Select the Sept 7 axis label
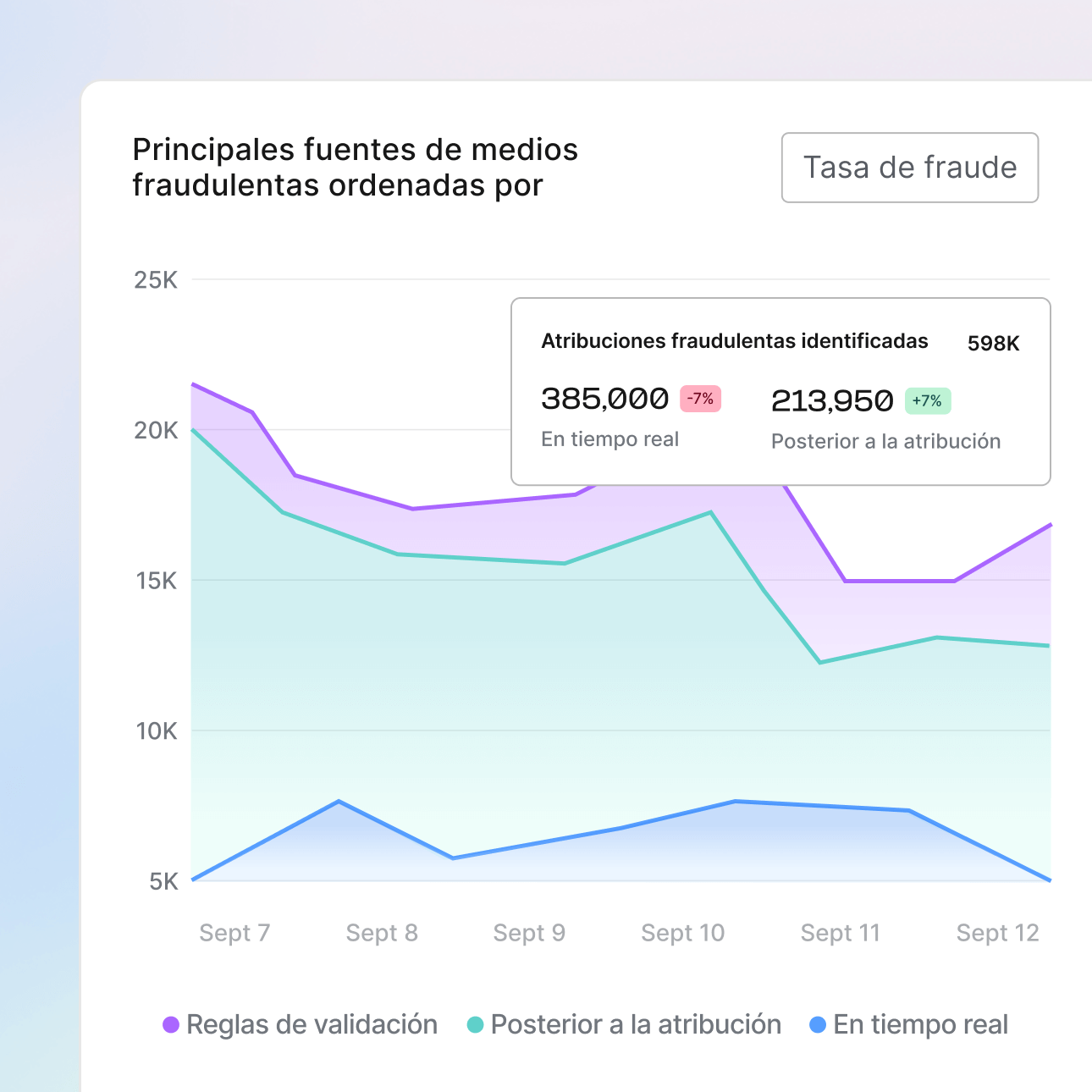 click(234, 932)
